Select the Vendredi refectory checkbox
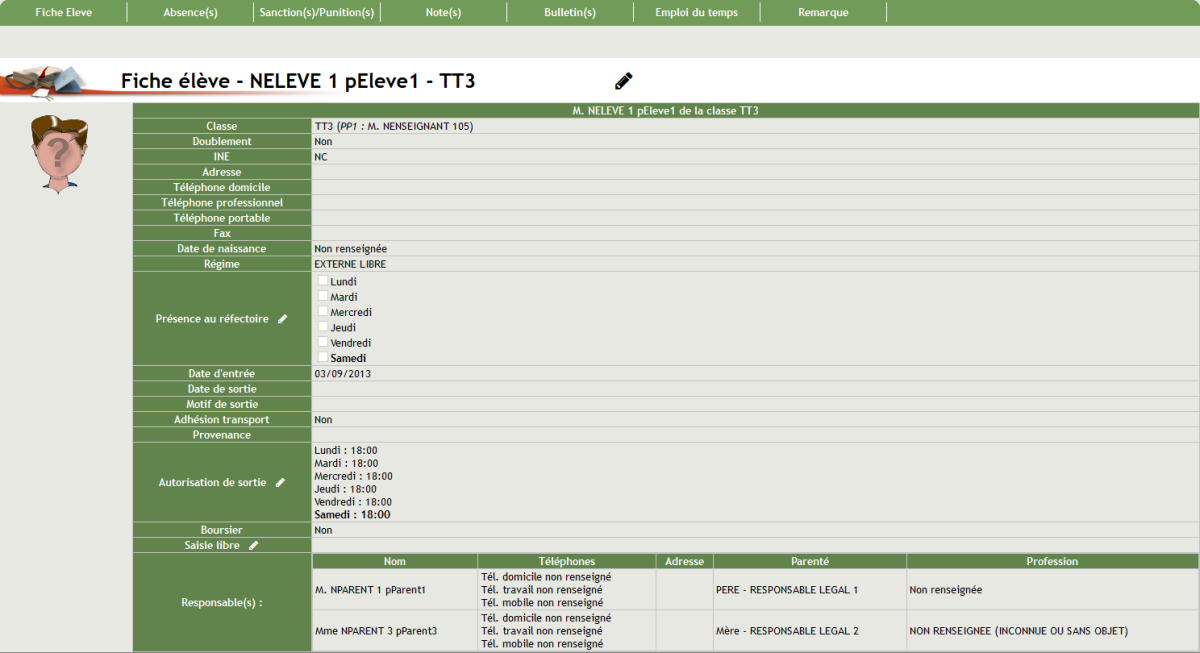The image size is (1200, 653). coord(323,342)
